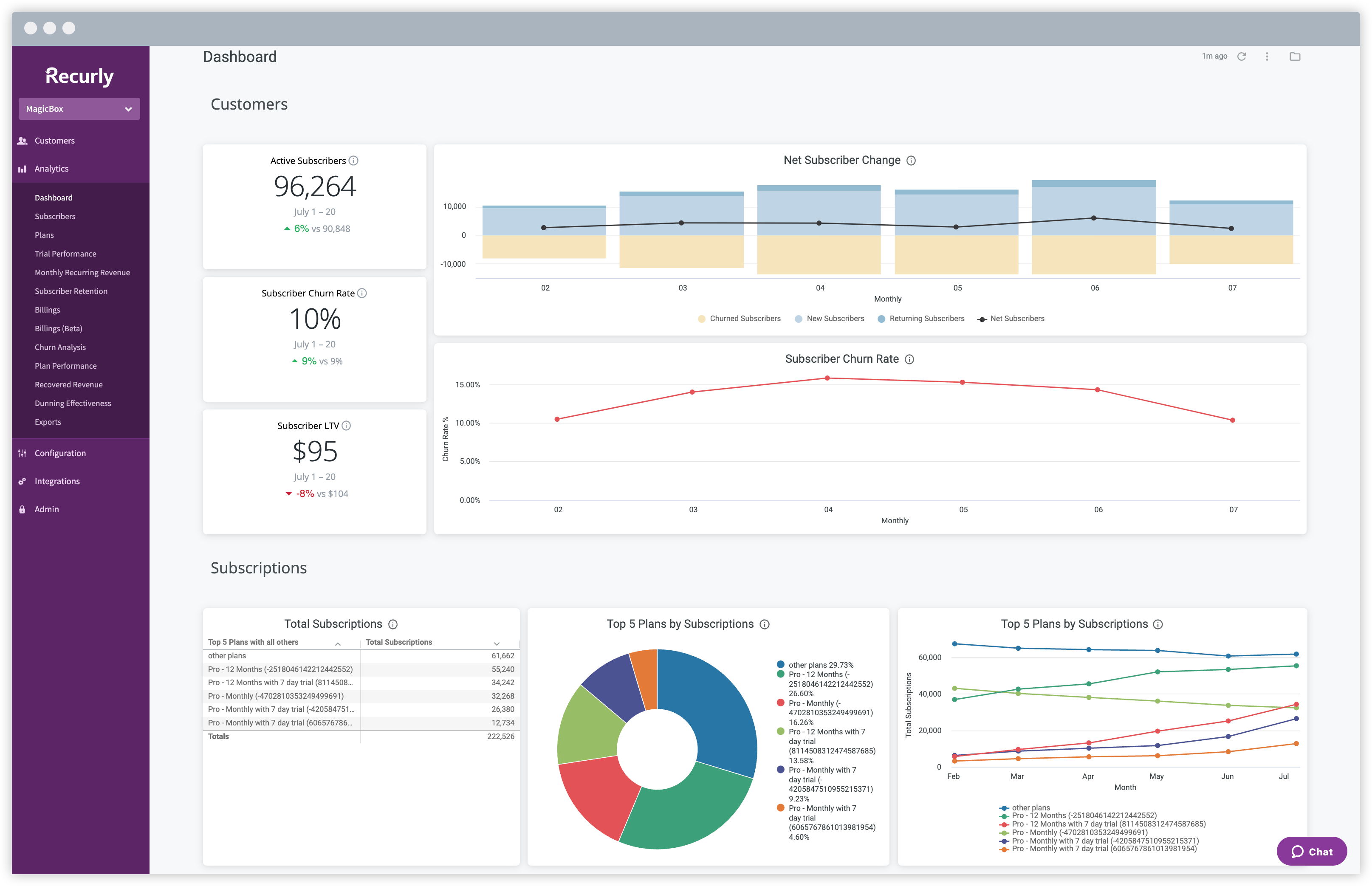
Task: Click the Analytics bar chart icon
Action: pyautogui.click(x=22, y=168)
